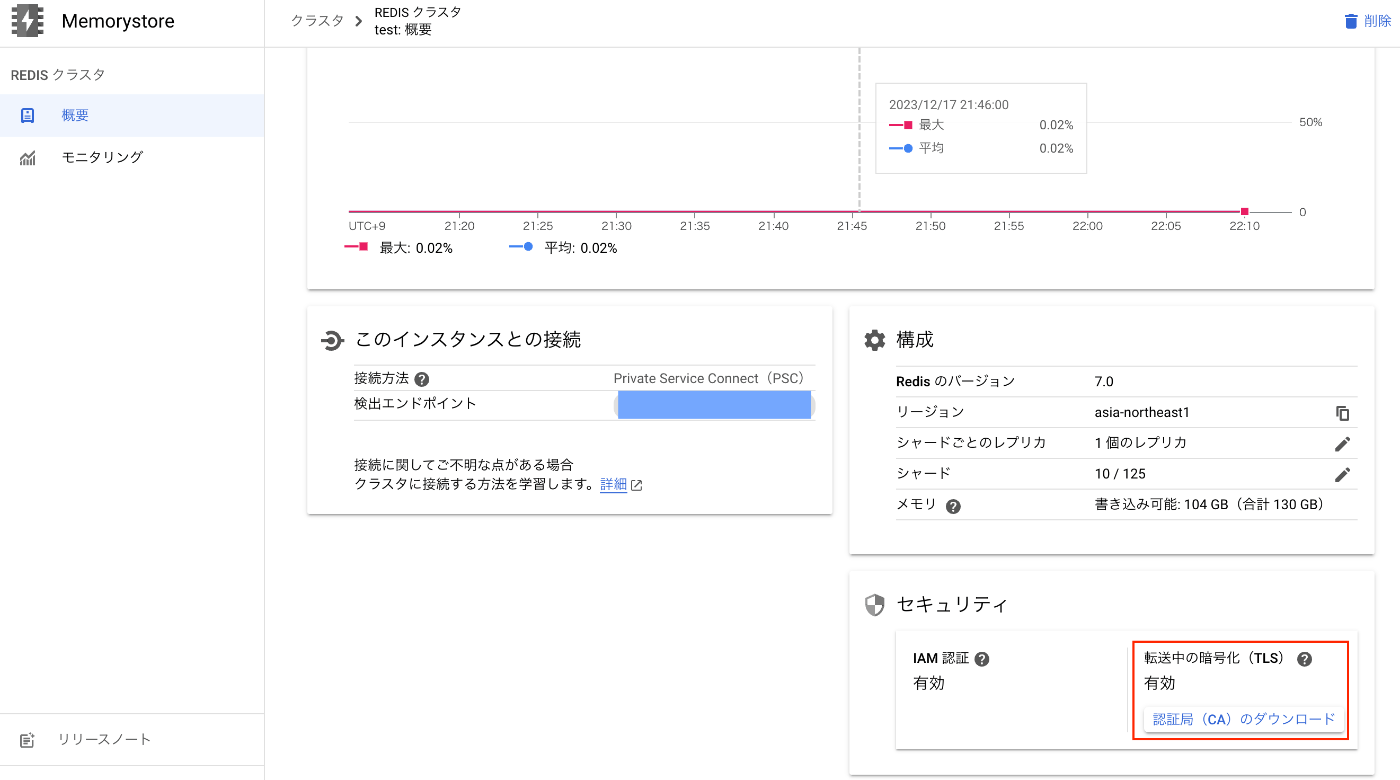Click the 有効 status under IAM 認証

tap(929, 684)
